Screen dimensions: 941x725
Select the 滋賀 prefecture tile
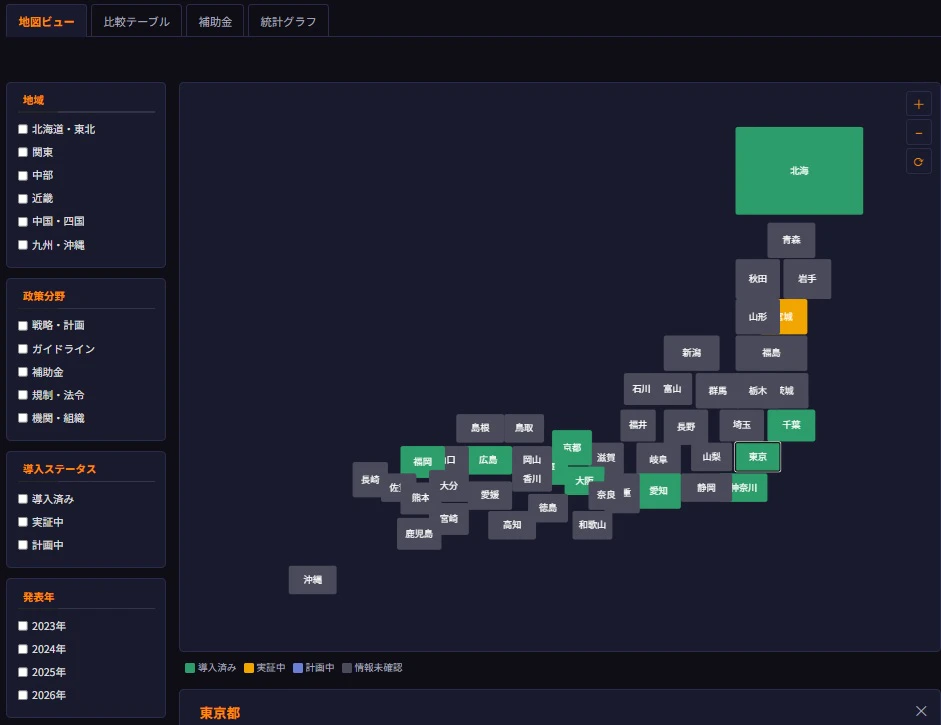coord(607,458)
